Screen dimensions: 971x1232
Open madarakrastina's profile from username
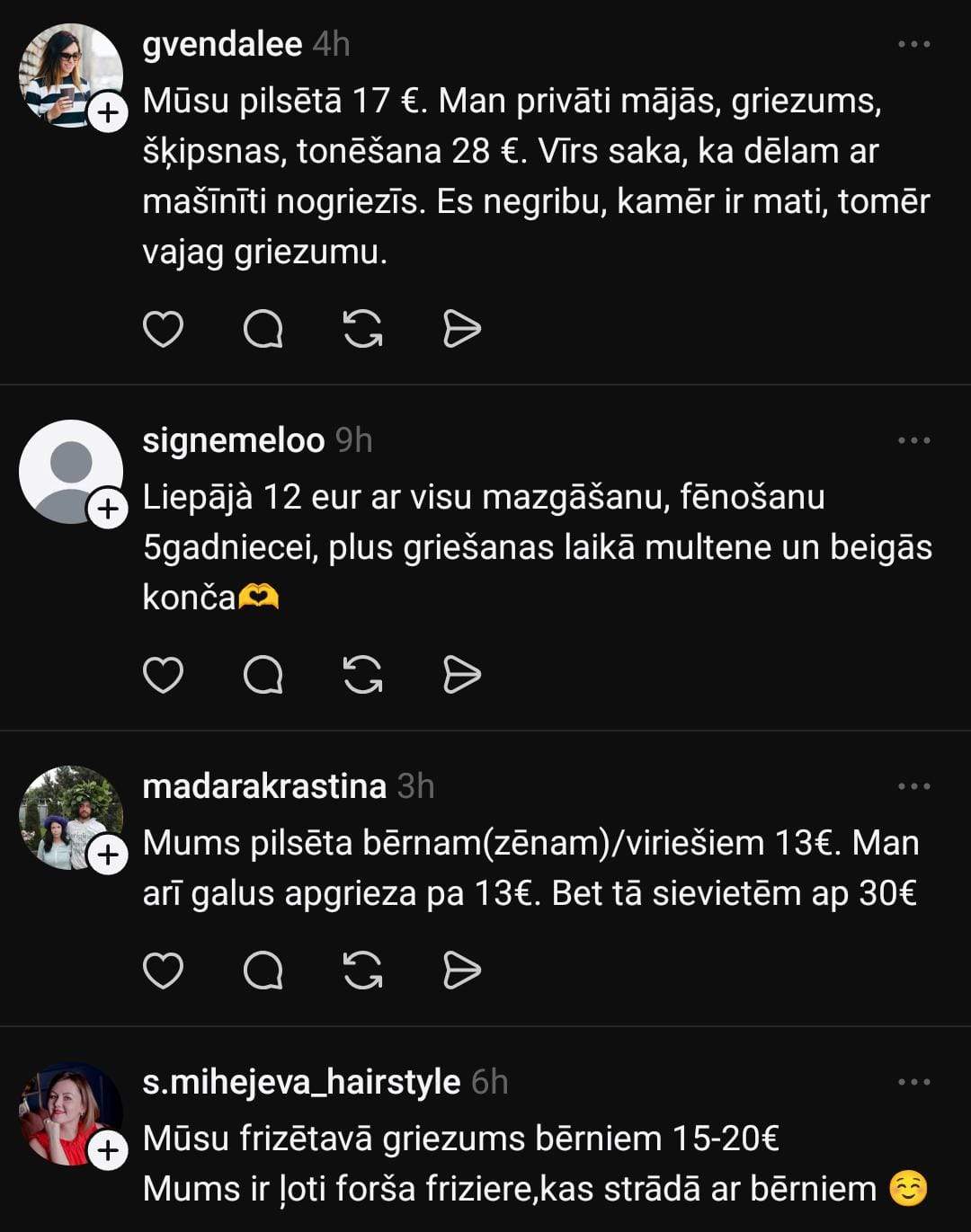click(x=264, y=786)
